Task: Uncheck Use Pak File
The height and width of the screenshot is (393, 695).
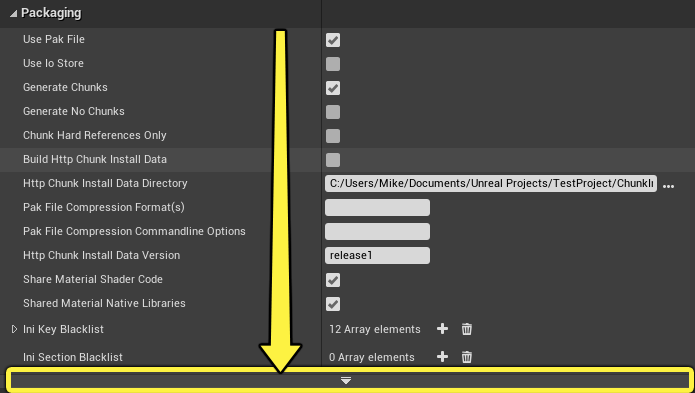Action: tap(333, 40)
